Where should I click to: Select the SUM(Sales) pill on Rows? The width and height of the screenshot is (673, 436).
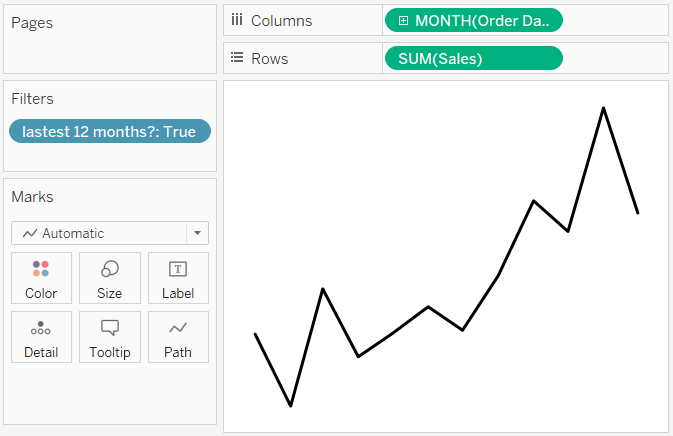coord(473,58)
